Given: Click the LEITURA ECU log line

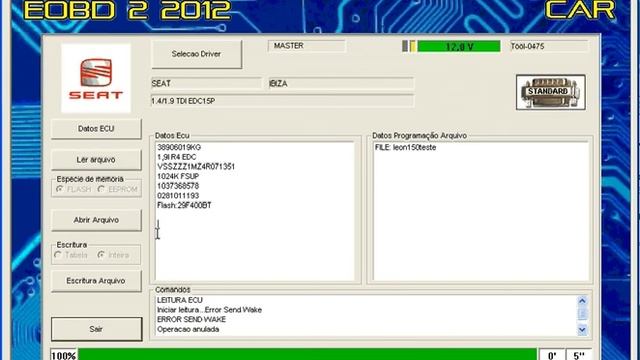Looking at the screenshot, I should point(180,300).
